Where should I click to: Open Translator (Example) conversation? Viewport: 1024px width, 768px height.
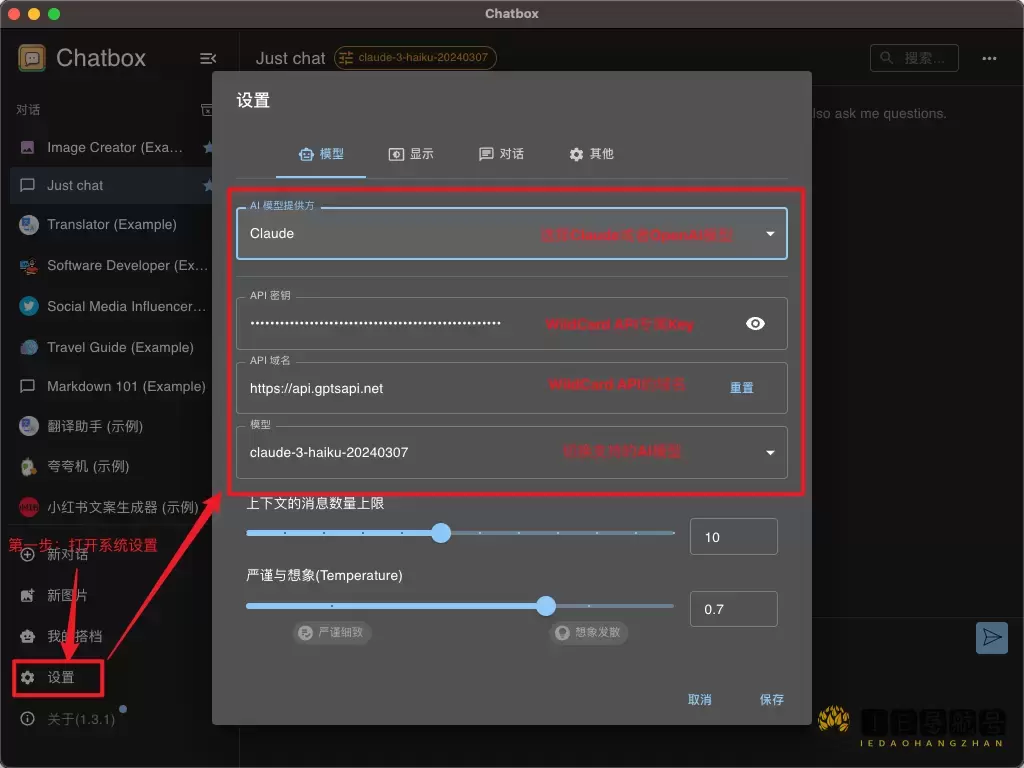[x=111, y=225]
